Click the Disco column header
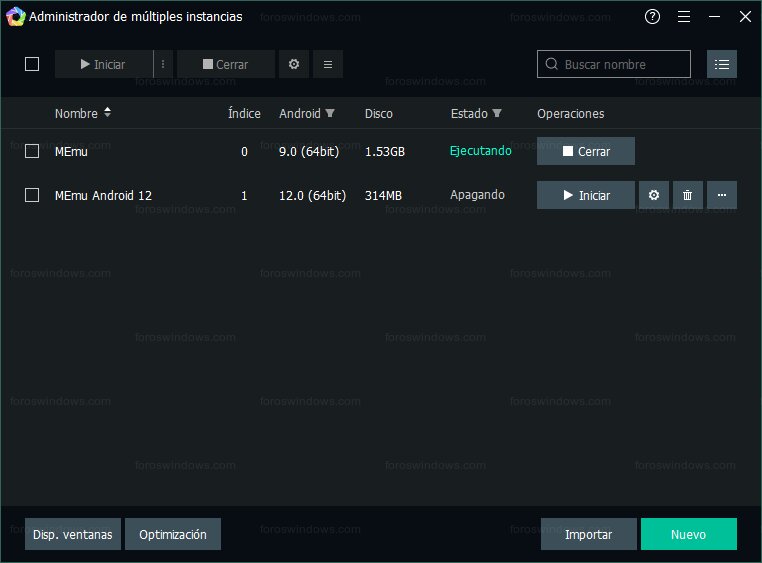This screenshot has width=762, height=563. [379, 113]
